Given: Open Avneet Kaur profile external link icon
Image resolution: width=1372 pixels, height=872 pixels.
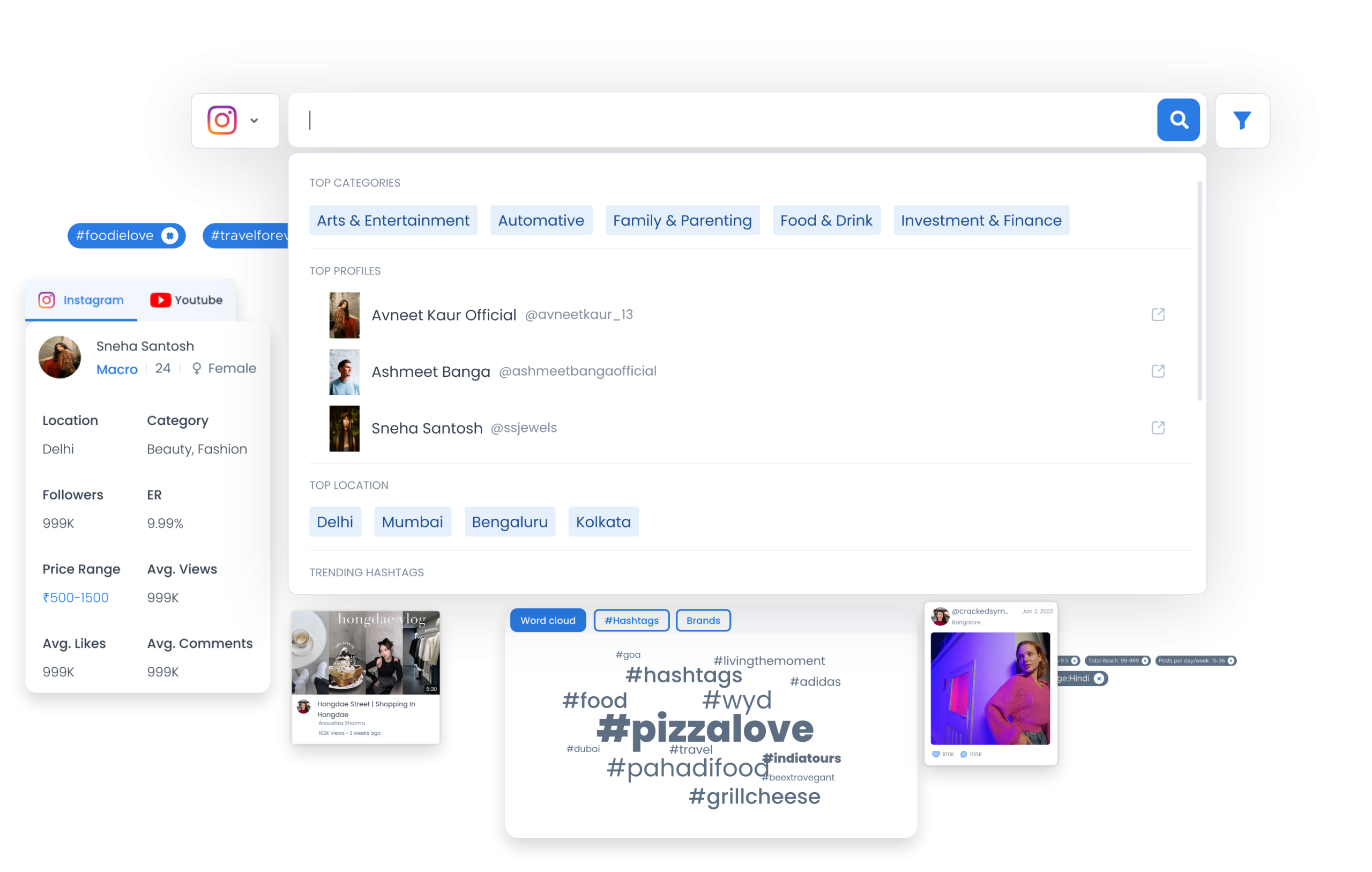Looking at the screenshot, I should [x=1157, y=315].
